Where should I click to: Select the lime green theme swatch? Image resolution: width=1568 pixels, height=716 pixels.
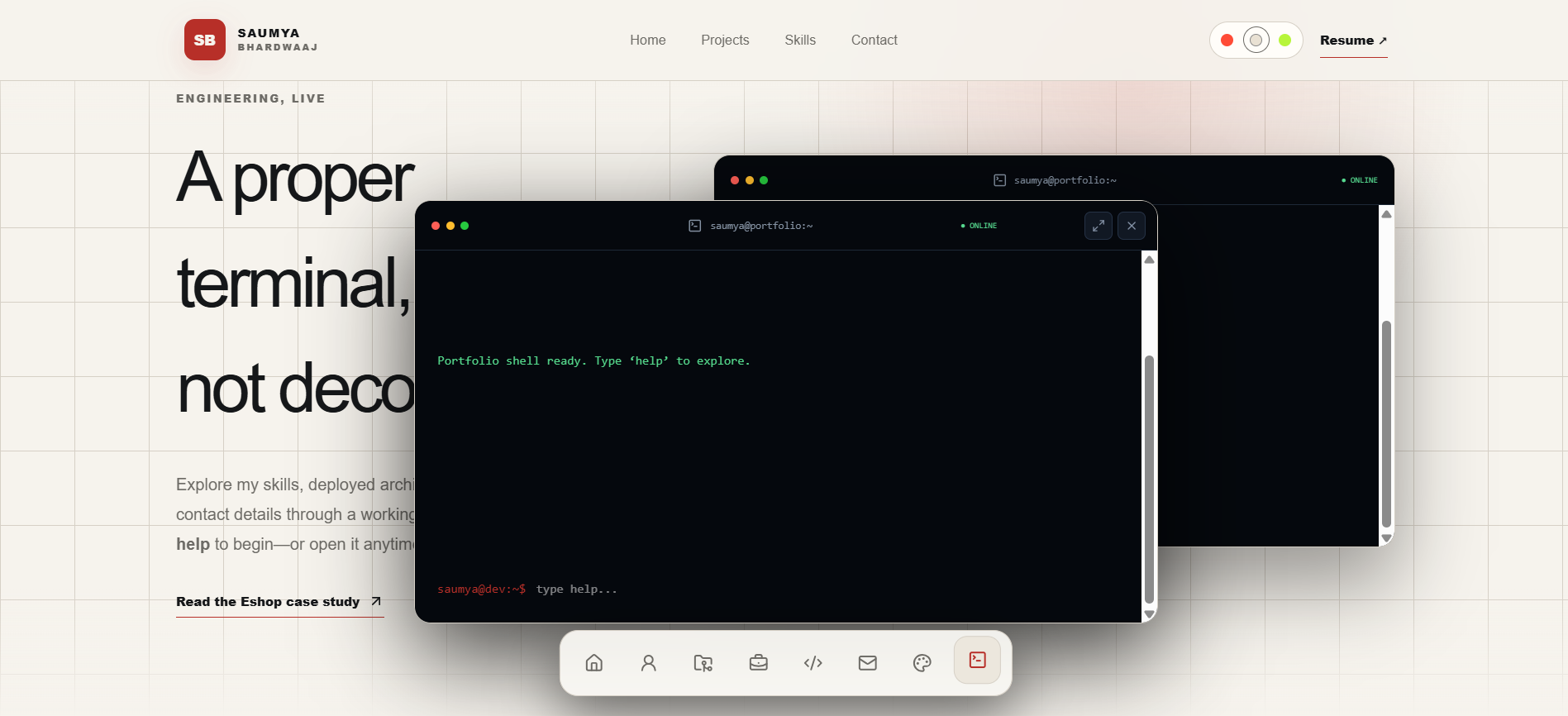(1285, 40)
